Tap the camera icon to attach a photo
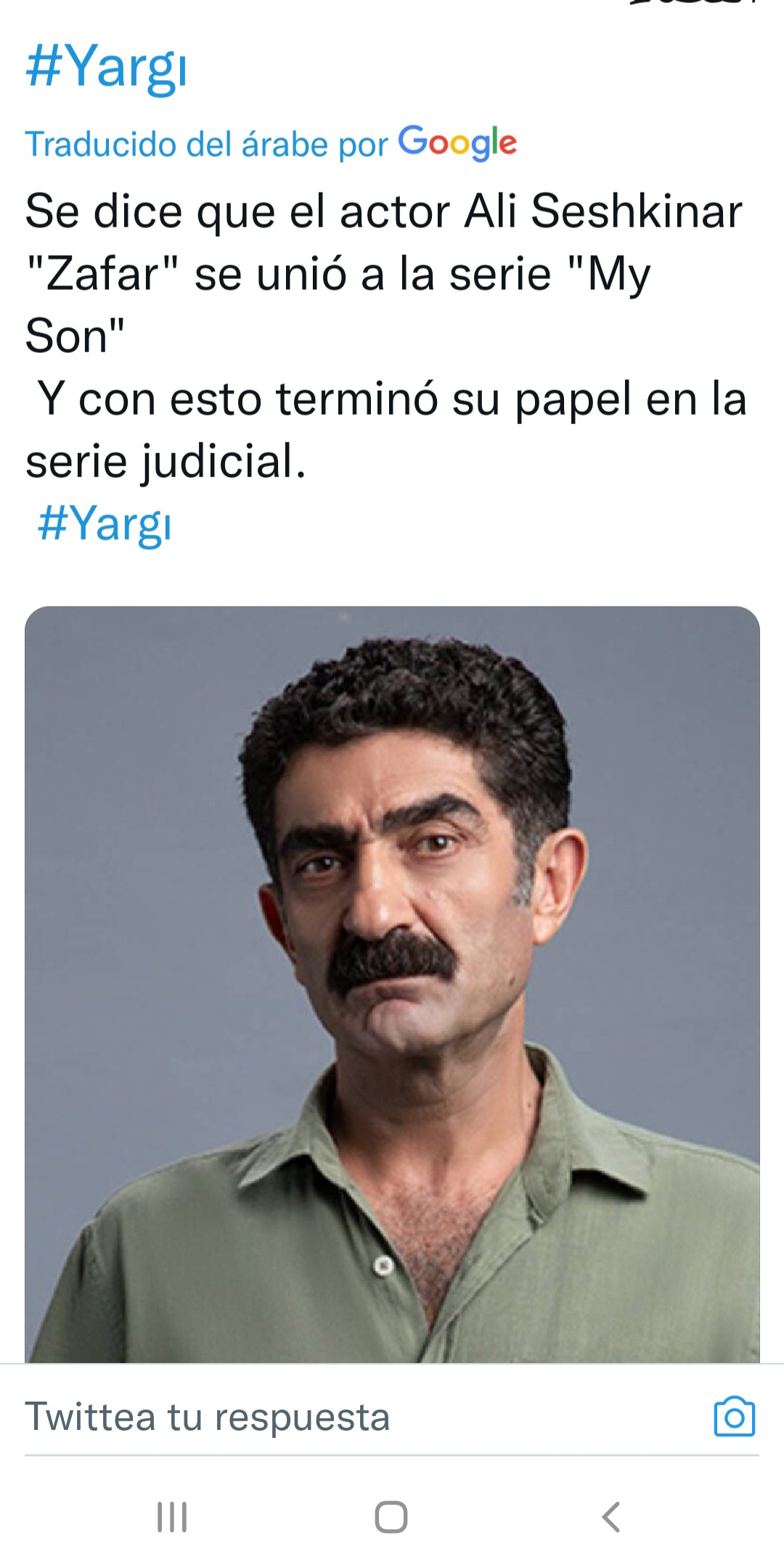This screenshot has width=784, height=1565. [x=735, y=1416]
